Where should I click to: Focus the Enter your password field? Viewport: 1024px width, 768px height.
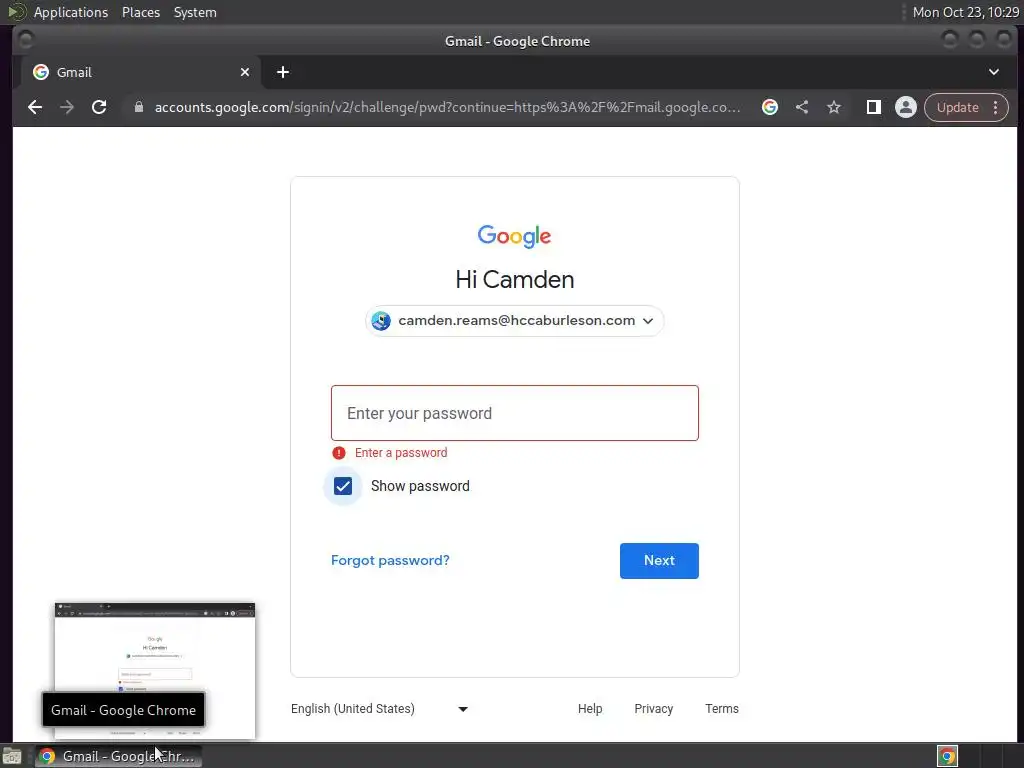[515, 413]
